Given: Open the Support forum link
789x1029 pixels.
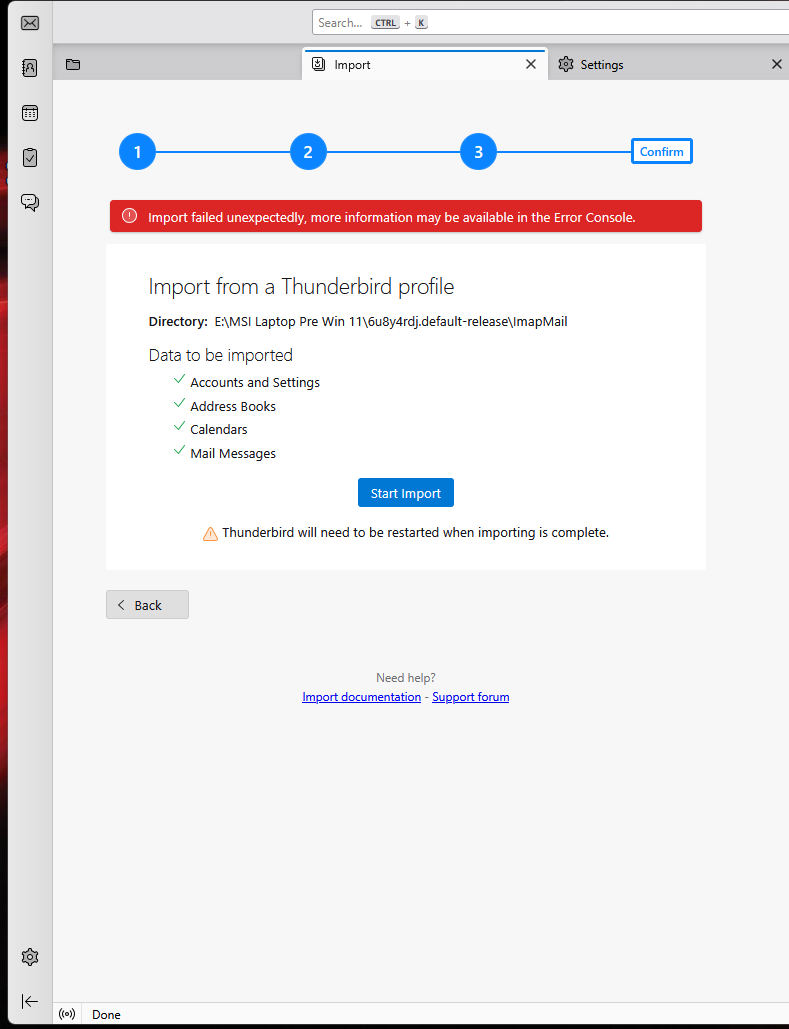Looking at the screenshot, I should 471,697.
